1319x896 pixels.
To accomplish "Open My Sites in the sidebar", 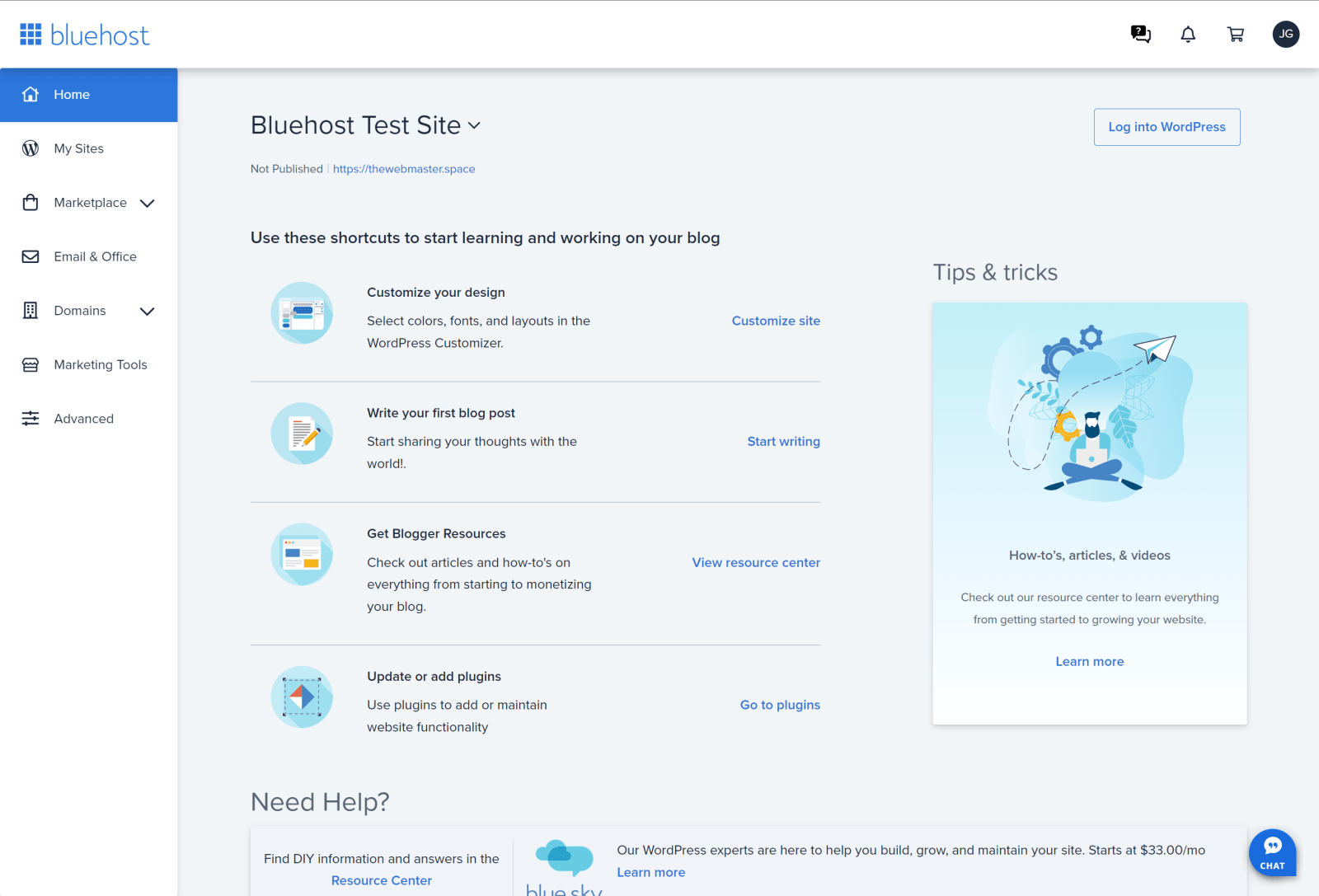I will point(89,148).
